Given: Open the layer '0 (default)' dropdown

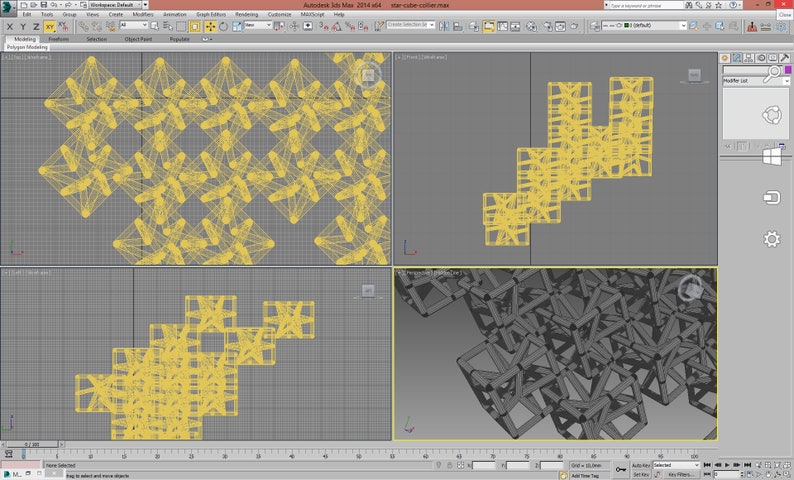Looking at the screenshot, I should click(x=644, y=25).
